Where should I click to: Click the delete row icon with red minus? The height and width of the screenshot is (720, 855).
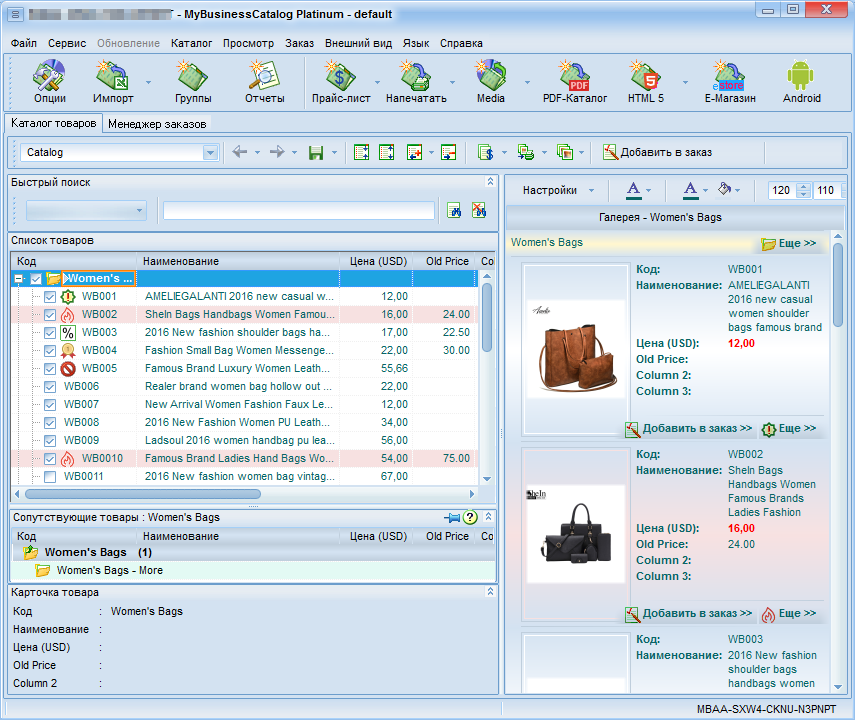click(x=448, y=152)
